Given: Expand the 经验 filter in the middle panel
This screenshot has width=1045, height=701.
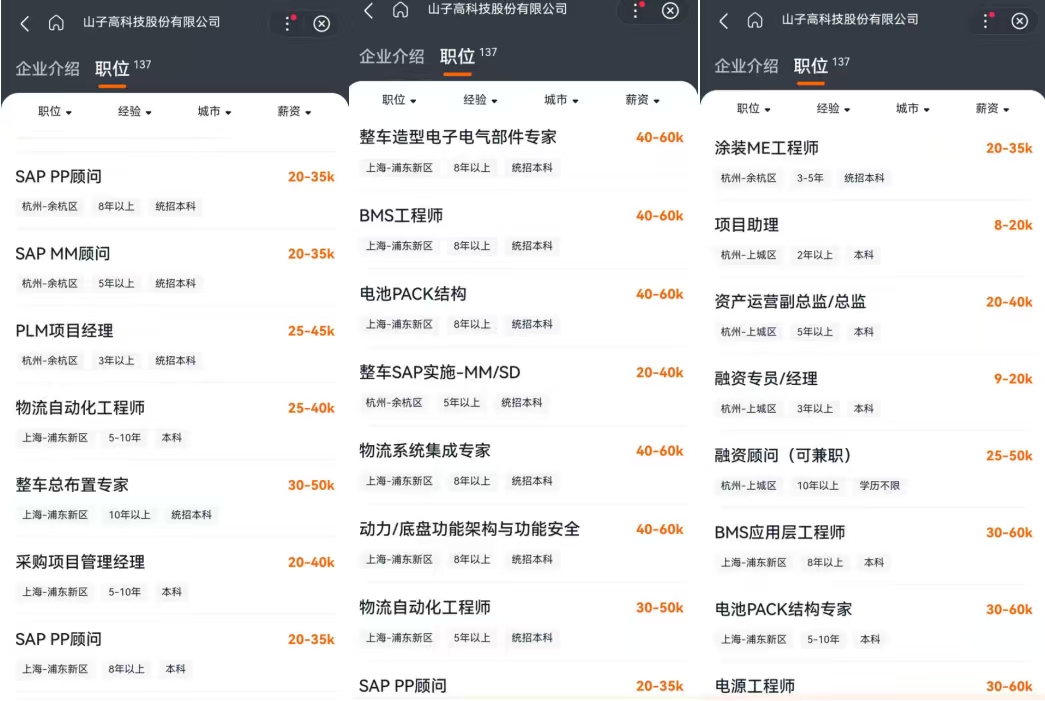Looking at the screenshot, I should click(x=481, y=100).
